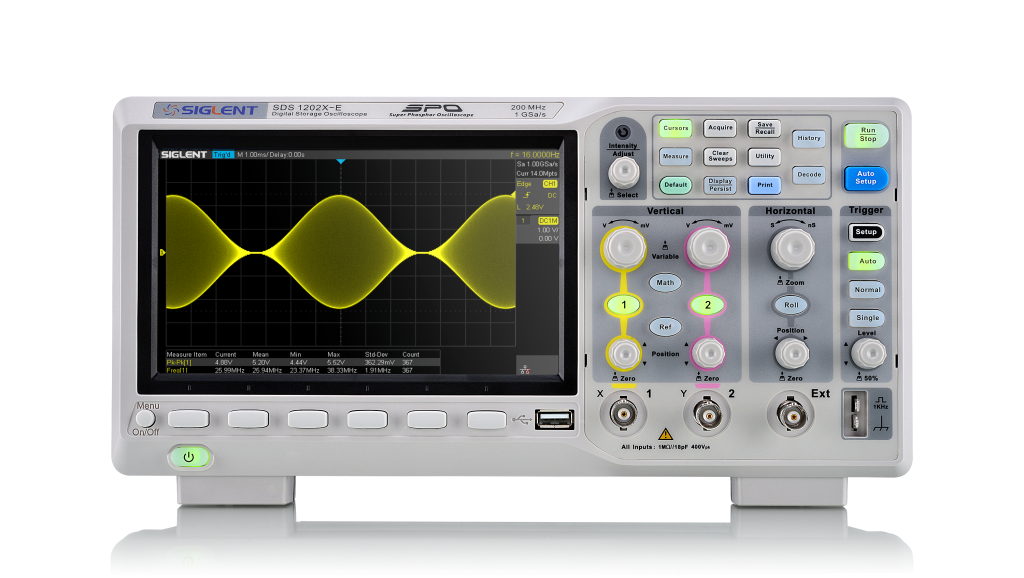Screen dimensions: 1024x578
Task: Click the USB port on front panel
Action: click(x=553, y=419)
